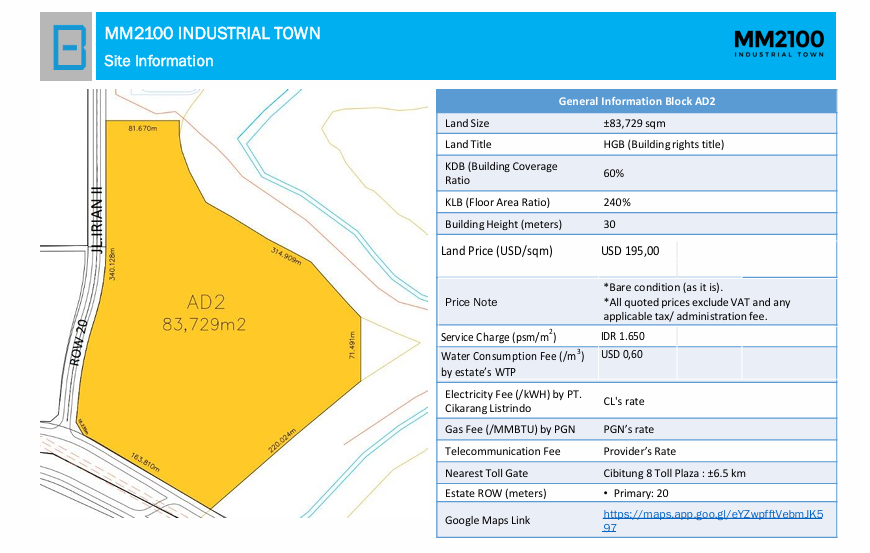Click 'Gas Fee (/MMBTU) by PGN' label
The image size is (870, 553).
510,429
